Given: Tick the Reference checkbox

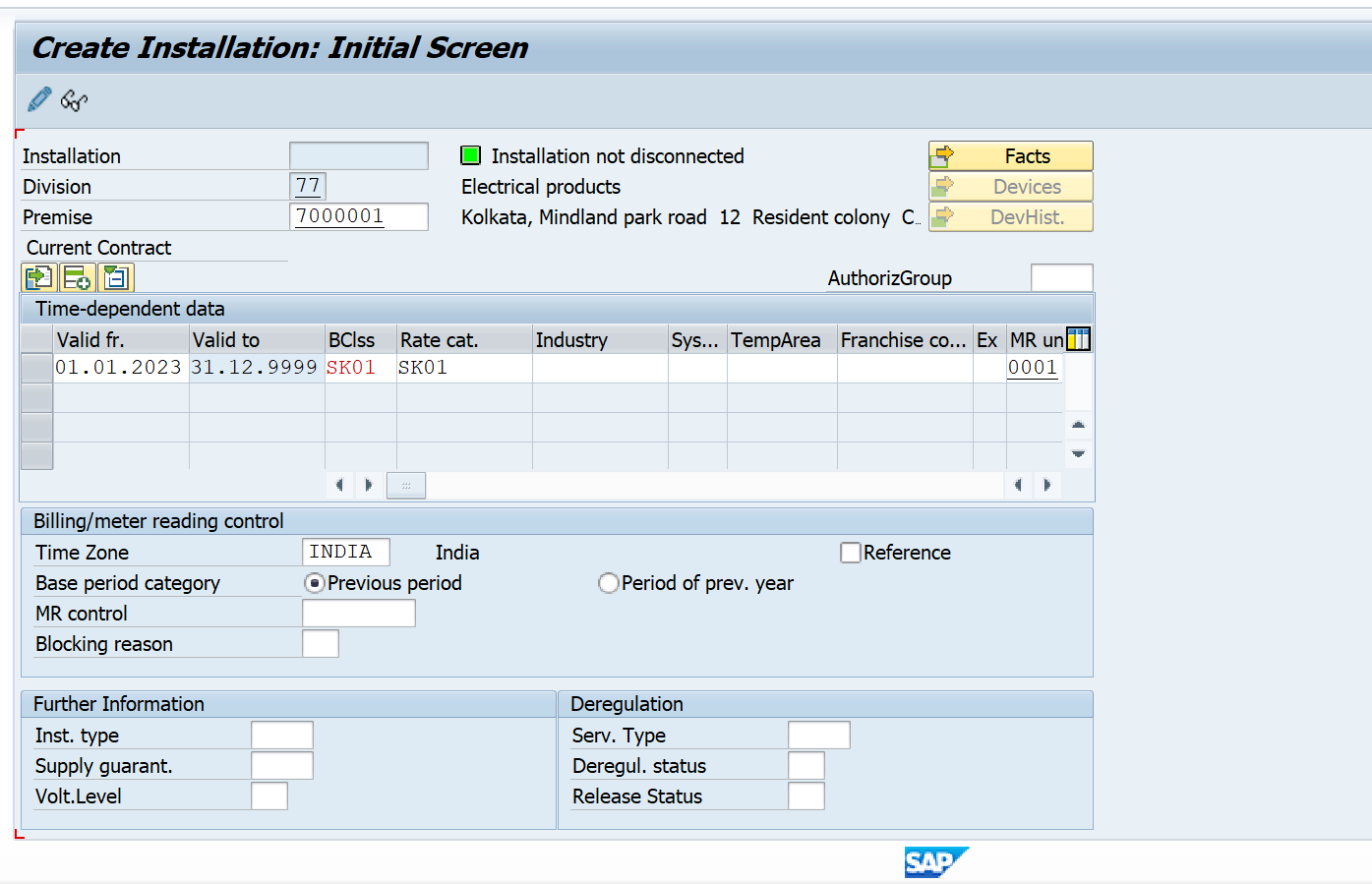Looking at the screenshot, I should (x=851, y=553).
